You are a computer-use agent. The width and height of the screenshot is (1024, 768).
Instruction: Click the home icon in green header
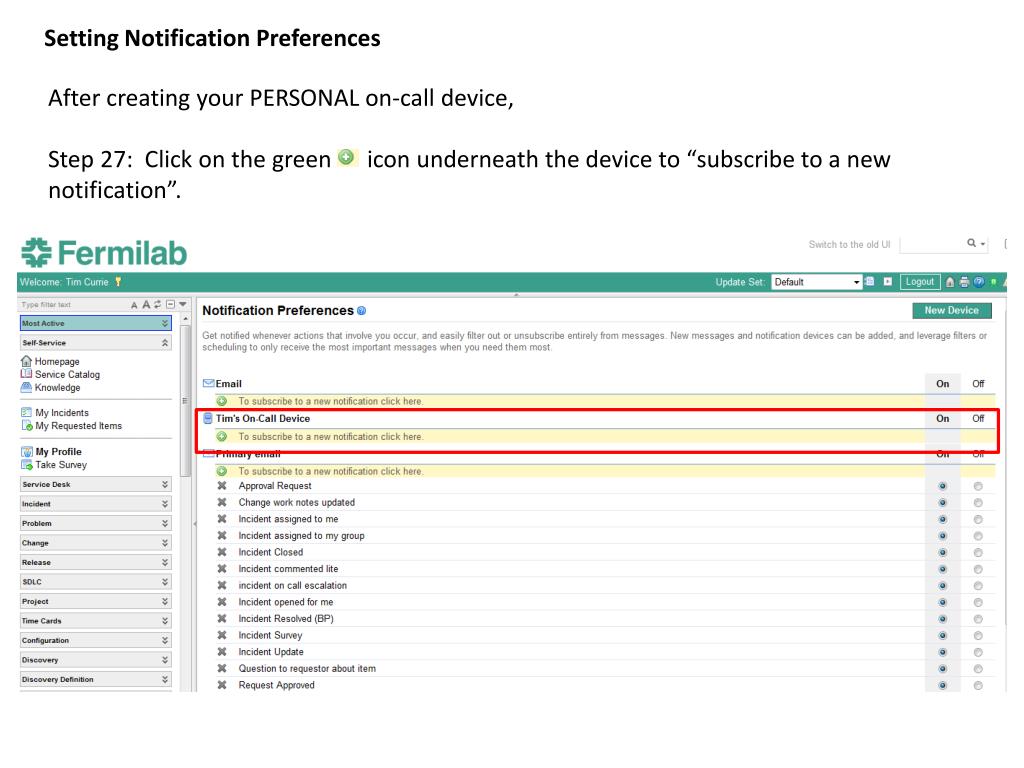coord(950,282)
